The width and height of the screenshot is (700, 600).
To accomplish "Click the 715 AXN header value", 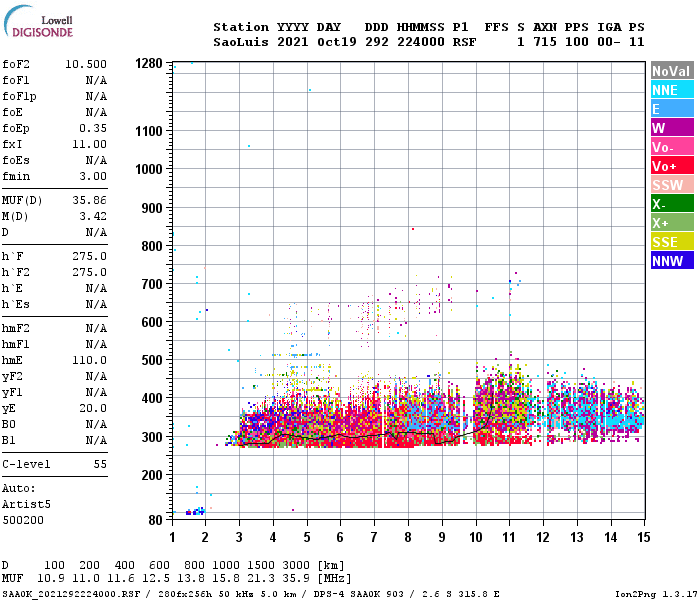I will pyautogui.click(x=545, y=42).
